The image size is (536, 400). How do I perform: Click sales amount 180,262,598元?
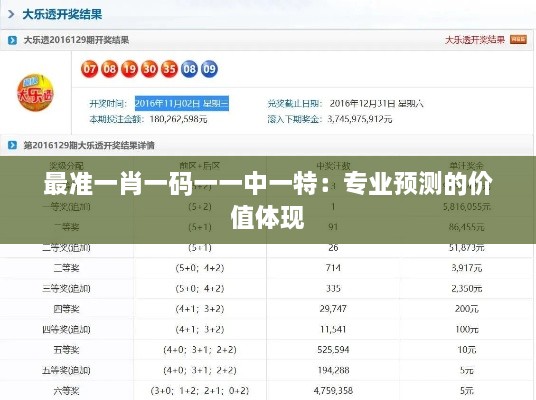[x=178, y=119]
